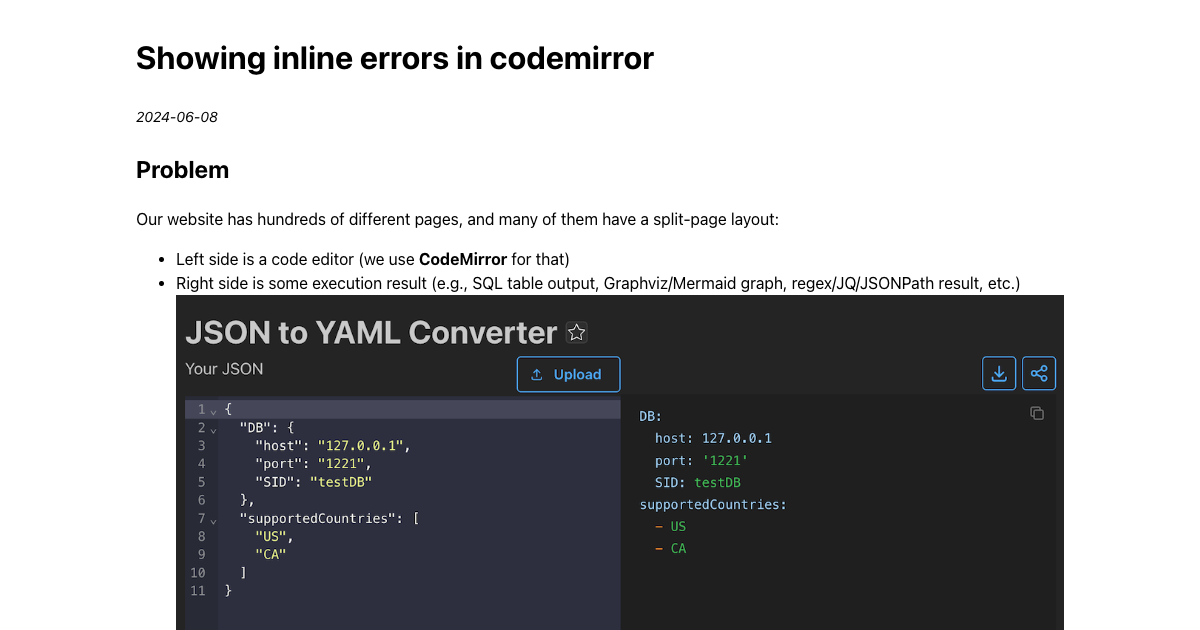
Task: Open the share options
Action: (x=1038, y=372)
